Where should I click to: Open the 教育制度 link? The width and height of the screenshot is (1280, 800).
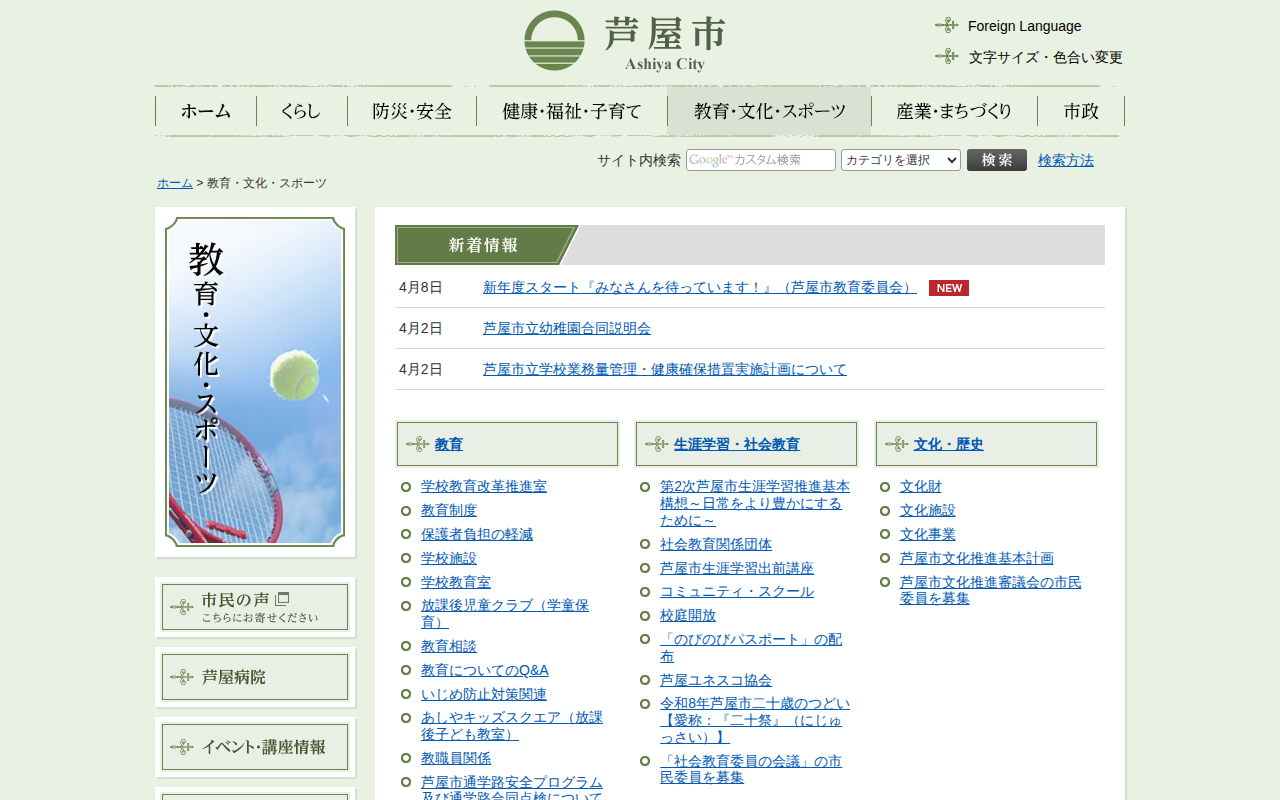449,510
